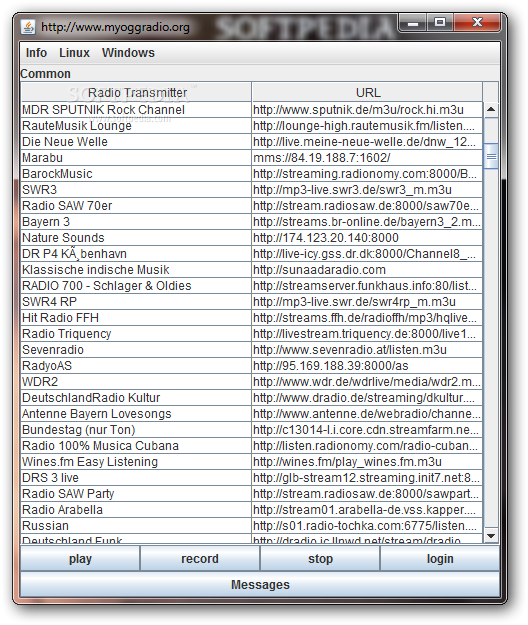Click the sputnik.de rock.hi.m3u URL
528x625 pixels.
(x=367, y=110)
